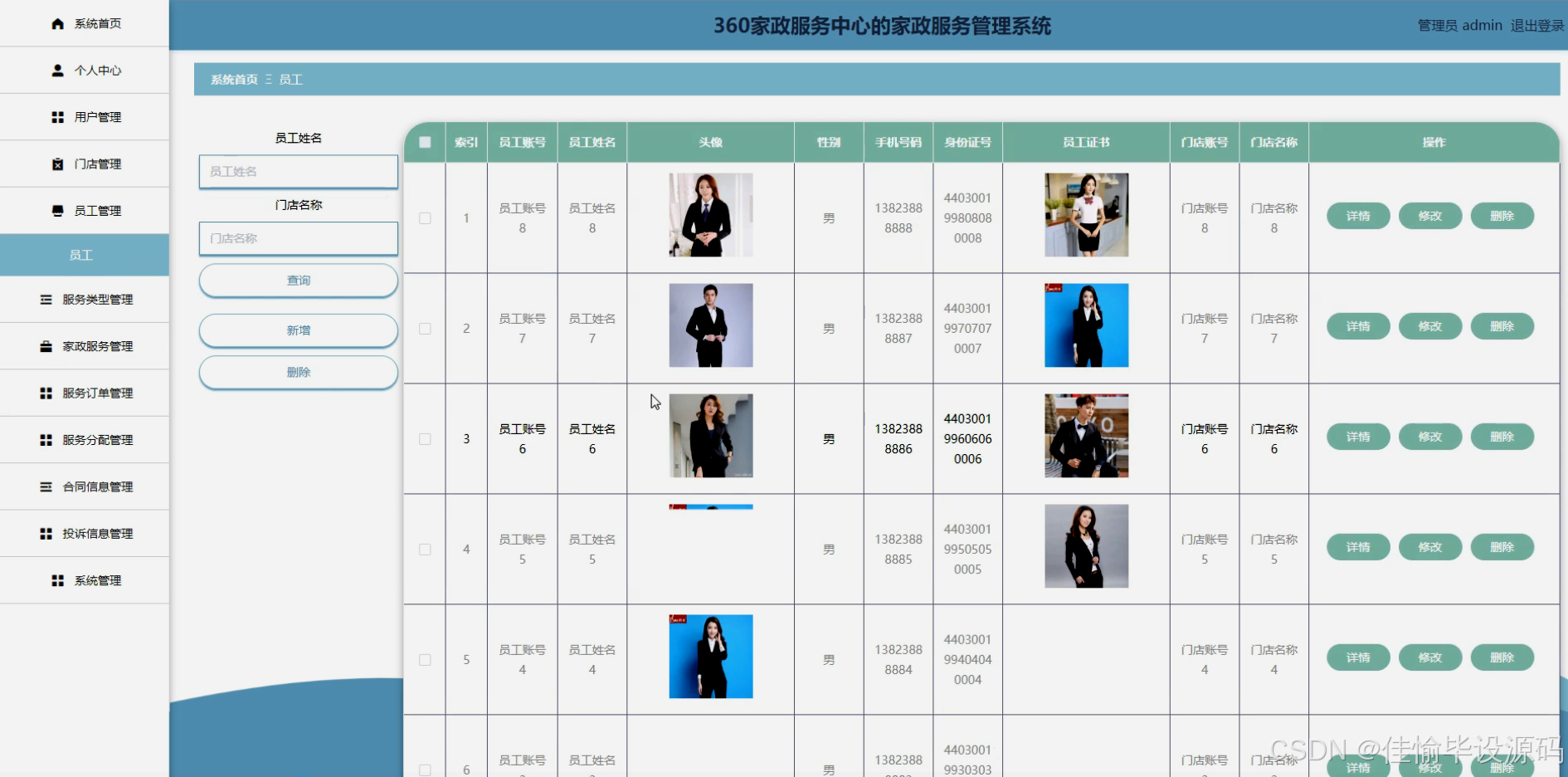Screen dimensions: 1568x777
Task: Open 个人中心 in the sidebar
Action: pyautogui.click(x=85, y=71)
